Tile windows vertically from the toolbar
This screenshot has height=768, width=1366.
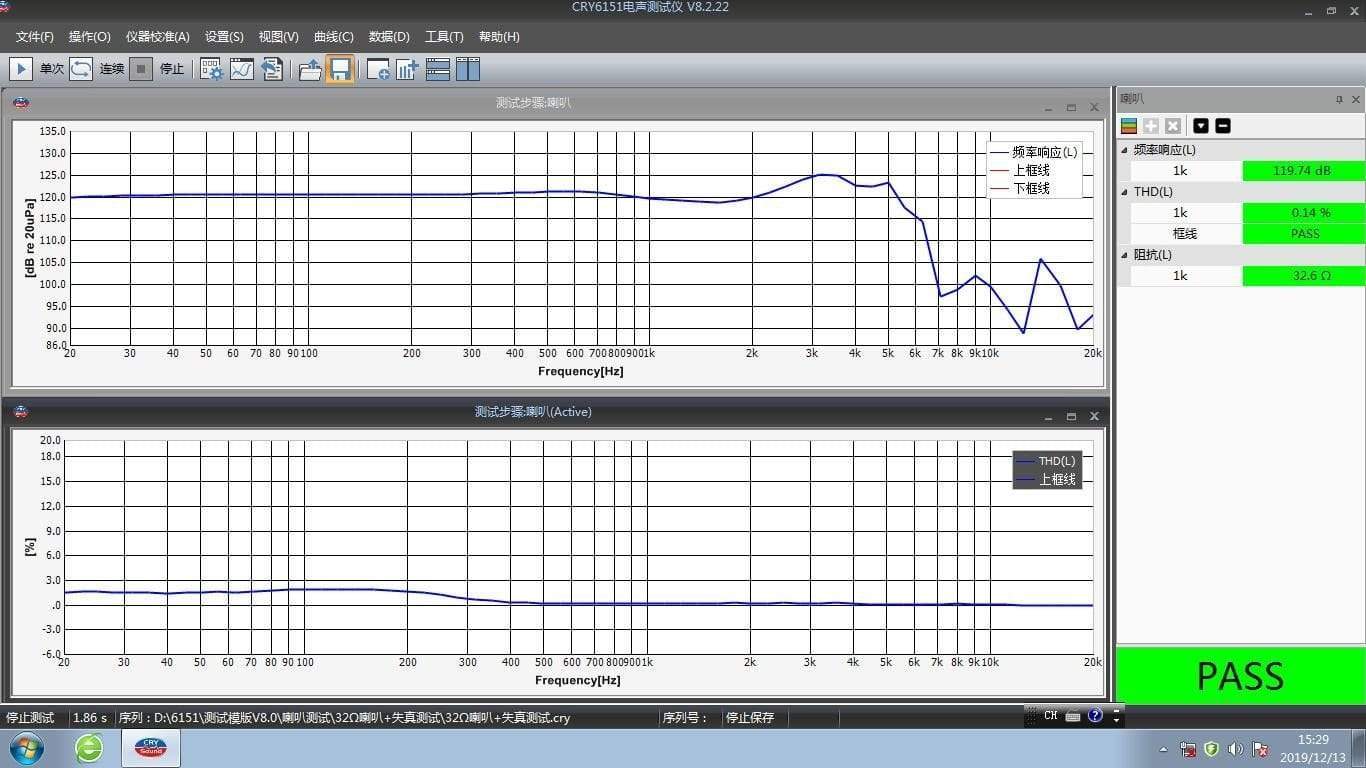pos(468,69)
